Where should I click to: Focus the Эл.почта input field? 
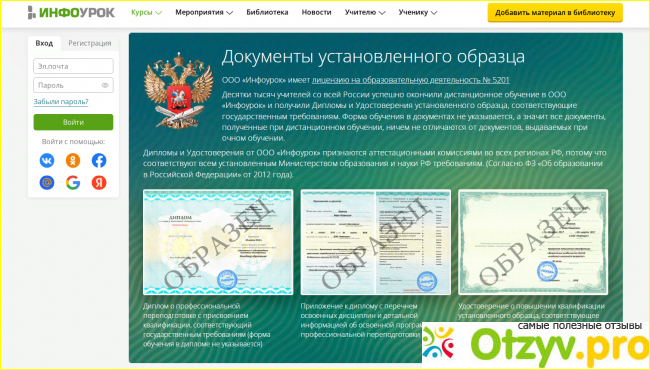73,66
